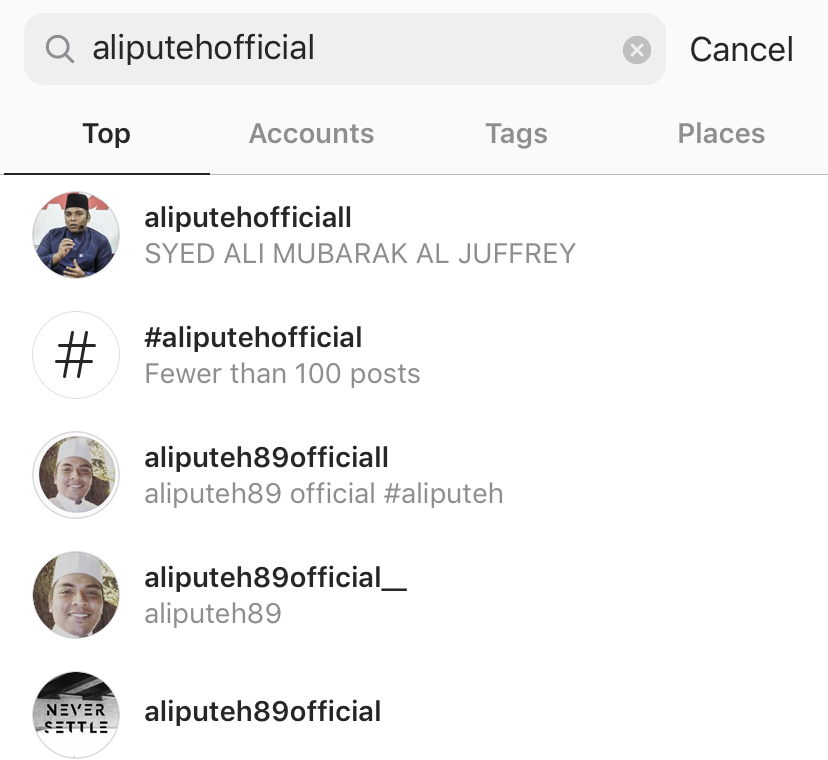Switch to the Accounts tab
This screenshot has width=828, height=760.
(311, 134)
